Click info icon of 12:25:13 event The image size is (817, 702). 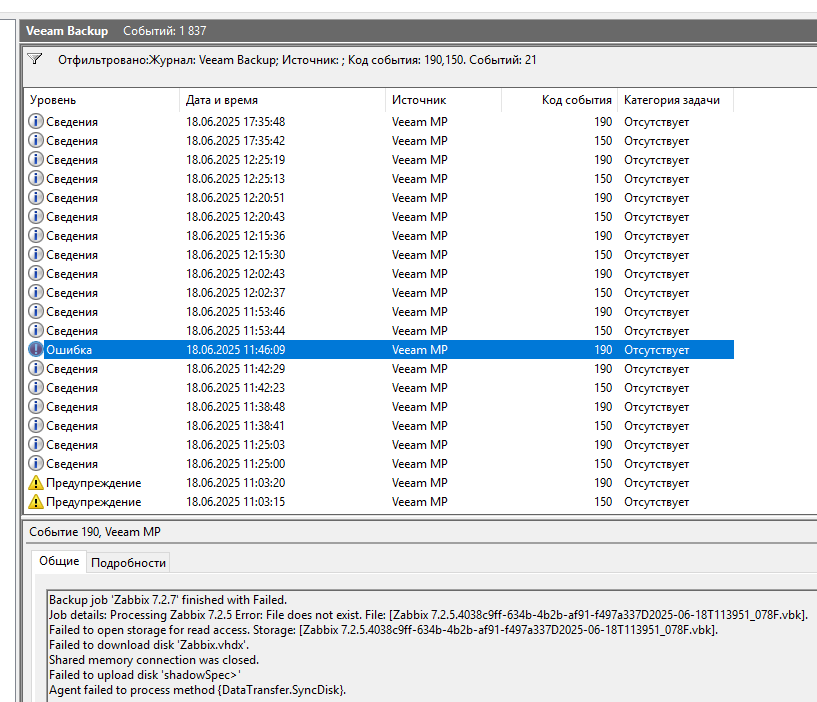(35, 178)
